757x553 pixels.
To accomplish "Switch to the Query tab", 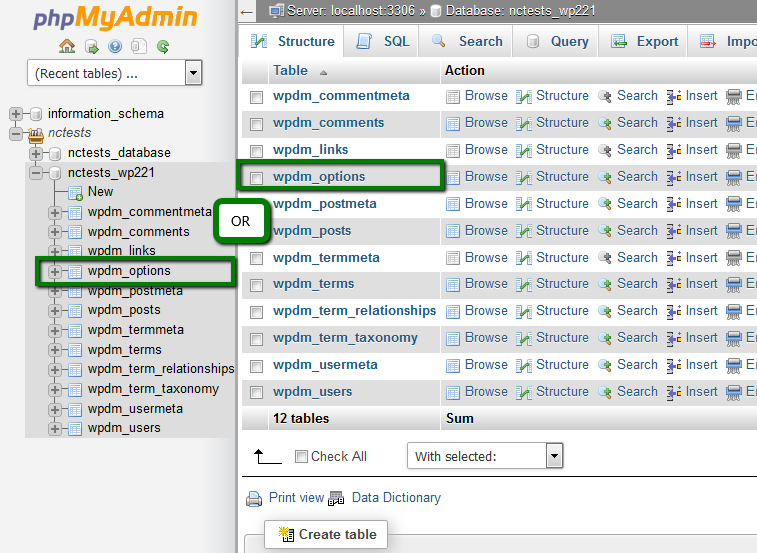I will [556, 42].
